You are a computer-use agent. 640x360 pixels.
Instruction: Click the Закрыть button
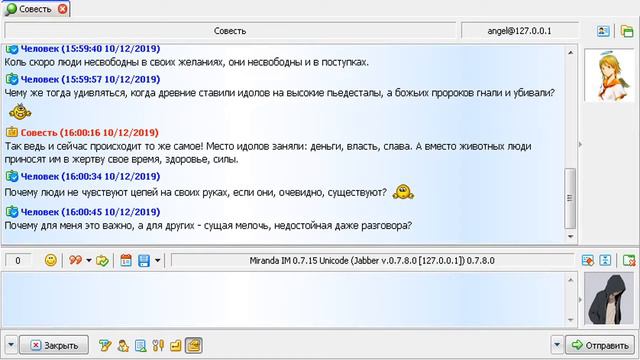[x=54, y=345]
